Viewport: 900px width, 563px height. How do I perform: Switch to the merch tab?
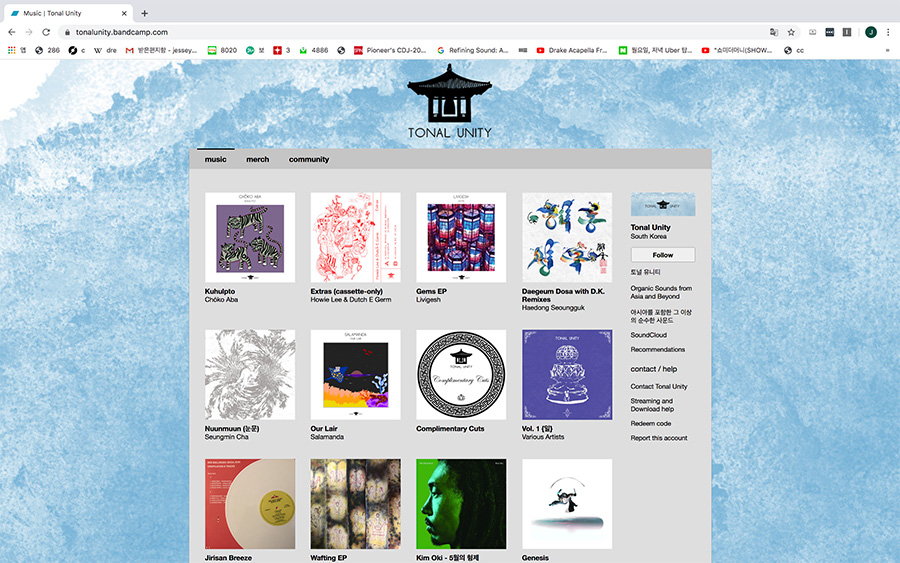click(257, 160)
